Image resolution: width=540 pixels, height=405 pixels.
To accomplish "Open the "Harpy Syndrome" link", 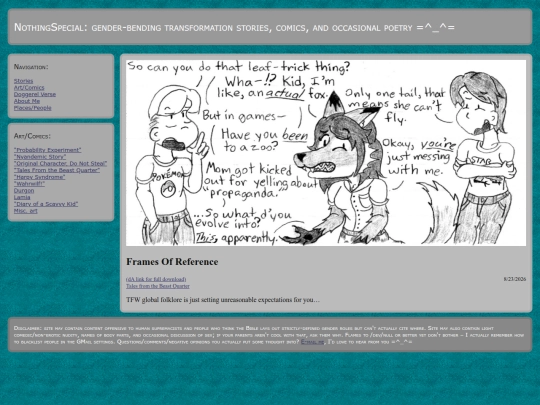I will pos(40,177).
